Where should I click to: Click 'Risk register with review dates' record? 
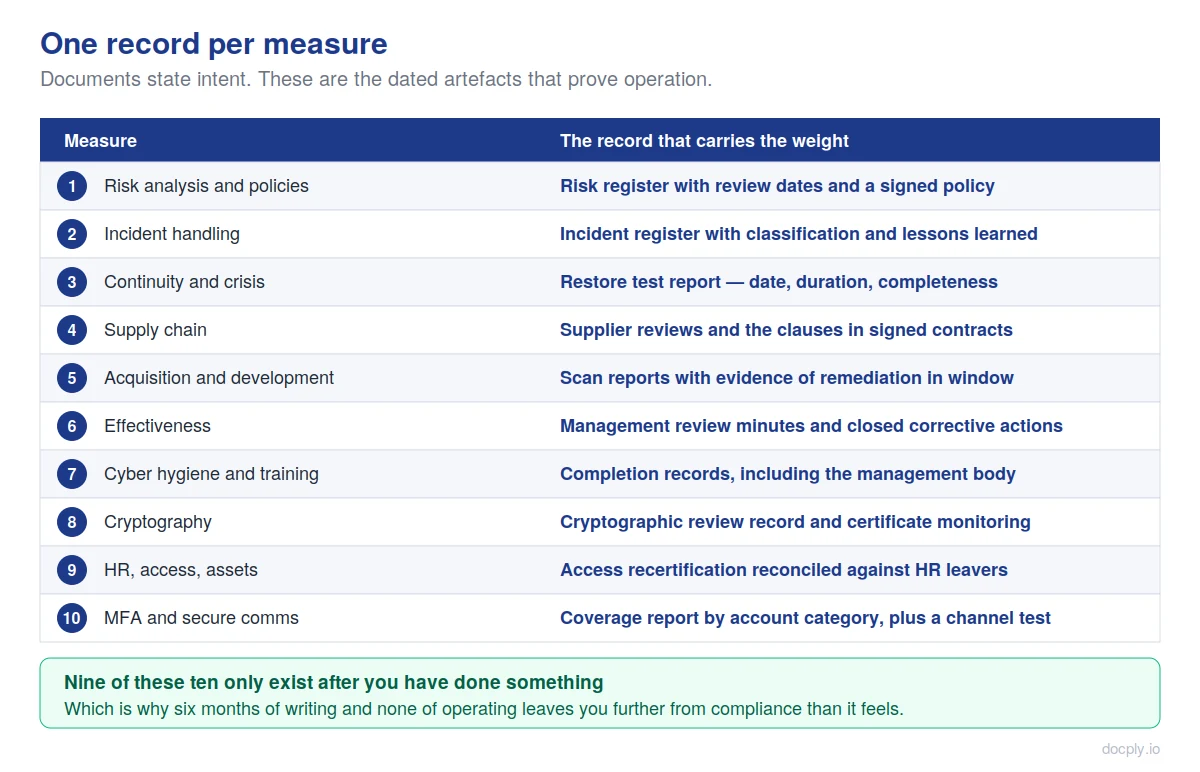click(777, 186)
